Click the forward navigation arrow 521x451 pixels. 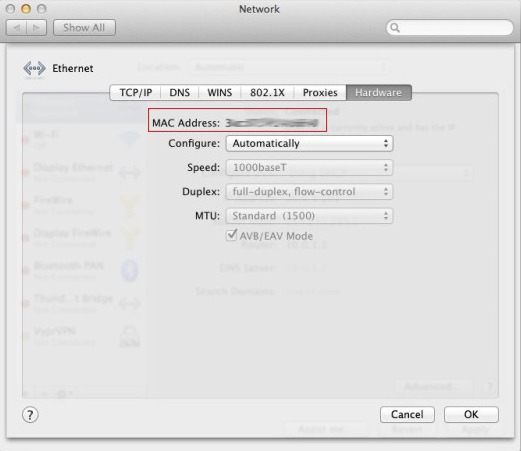[x=36, y=28]
